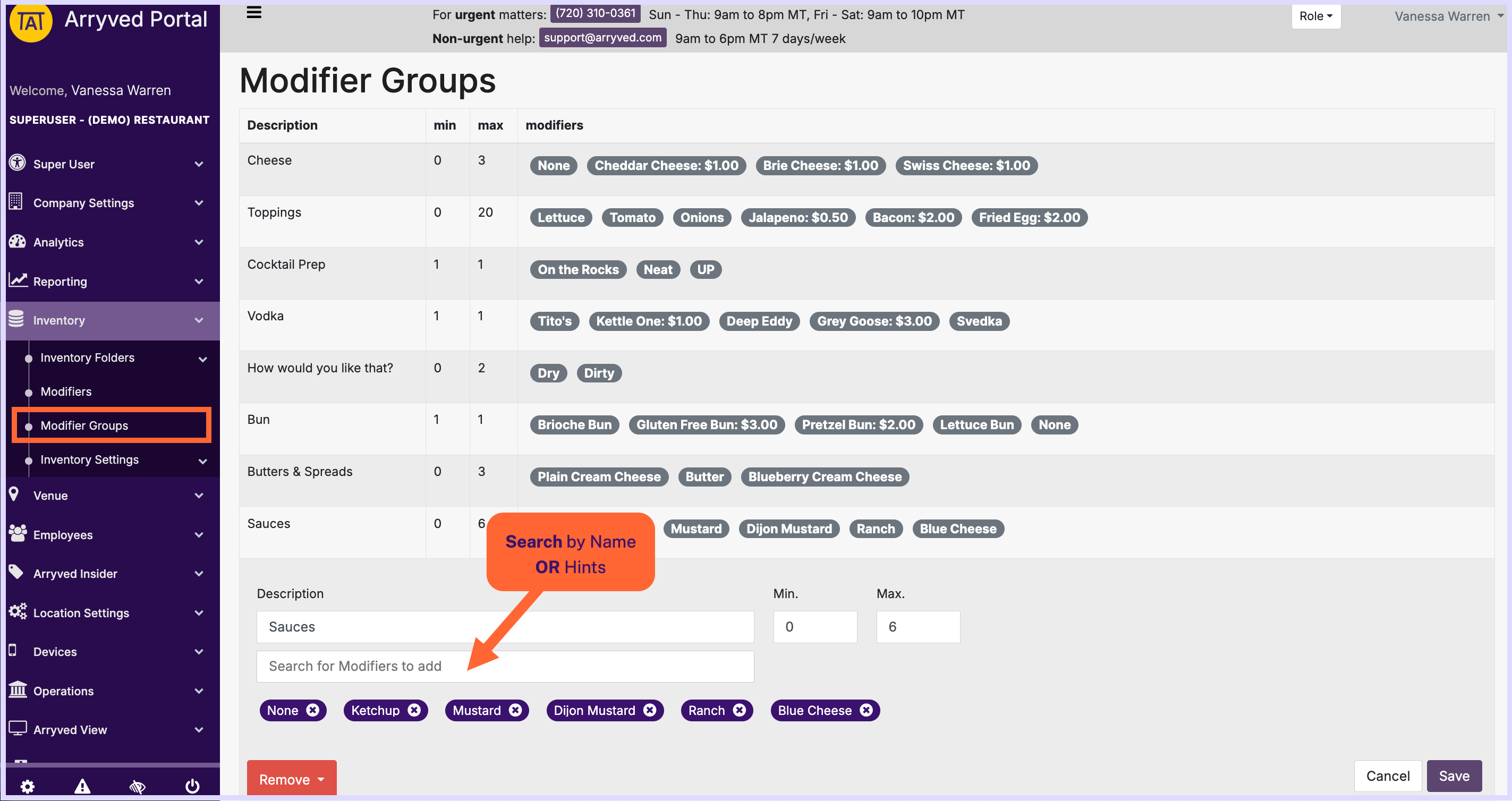Click the Max. value field
Image resolution: width=1512 pixels, height=801 pixels.
[x=918, y=627]
